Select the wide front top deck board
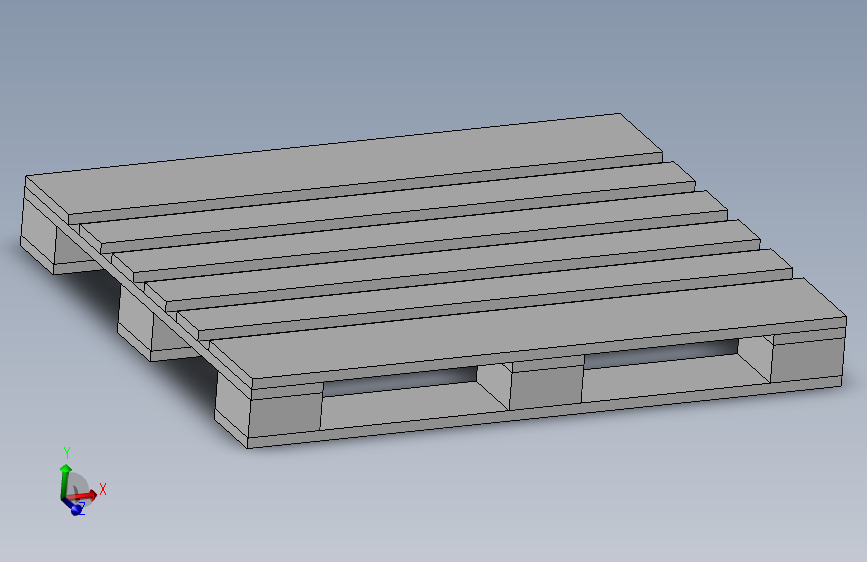867x562 pixels. (x=528, y=329)
